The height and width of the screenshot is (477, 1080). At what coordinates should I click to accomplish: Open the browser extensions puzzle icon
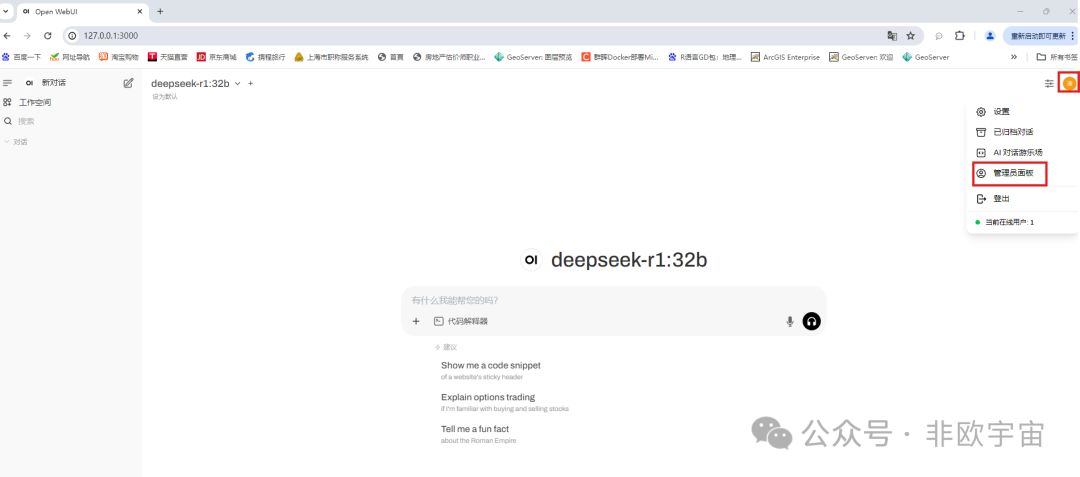coord(959,36)
